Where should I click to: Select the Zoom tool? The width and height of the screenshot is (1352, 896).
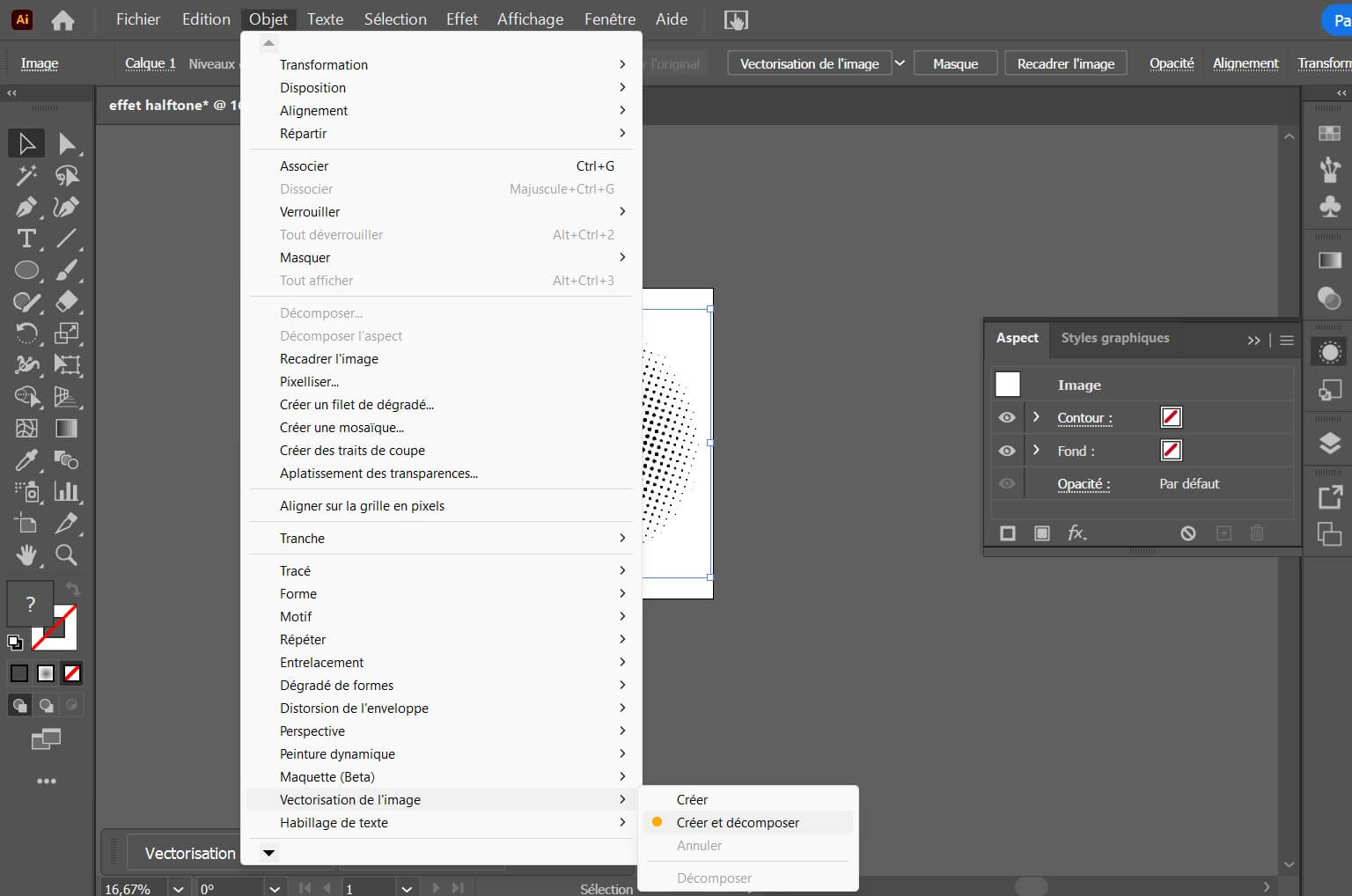point(67,554)
